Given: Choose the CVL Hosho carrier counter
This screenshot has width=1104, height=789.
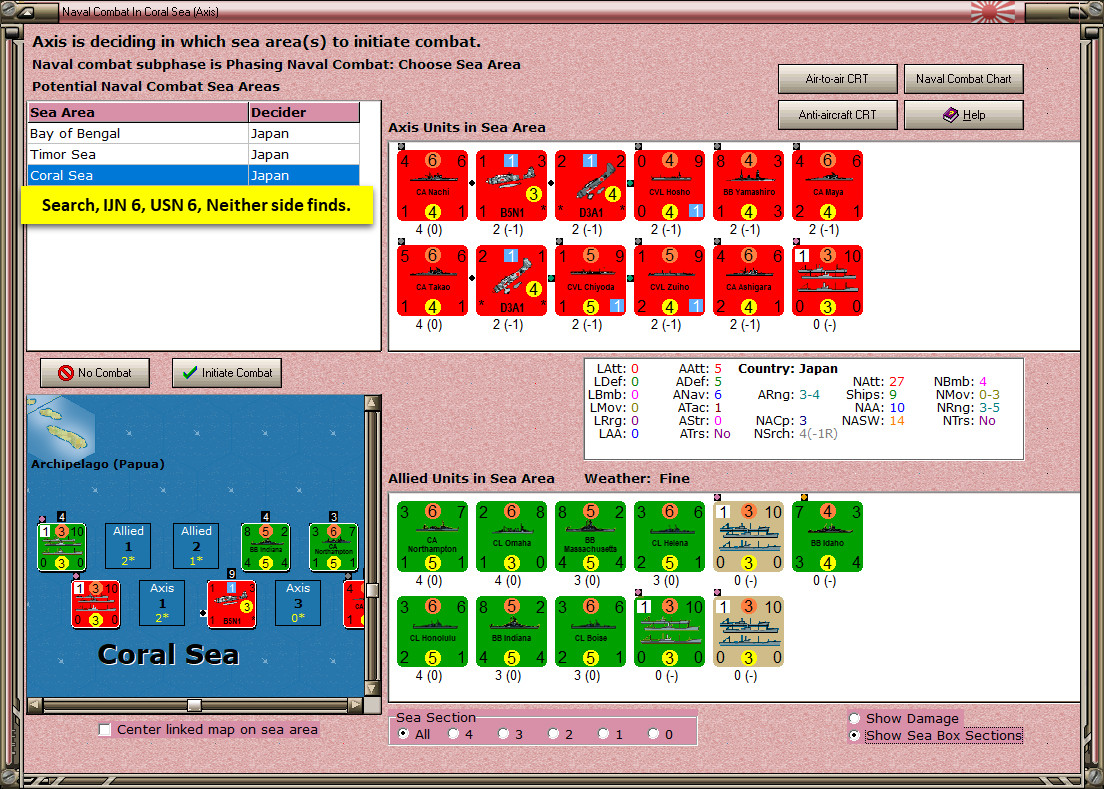Looking at the screenshot, I should pyautogui.click(x=669, y=186).
